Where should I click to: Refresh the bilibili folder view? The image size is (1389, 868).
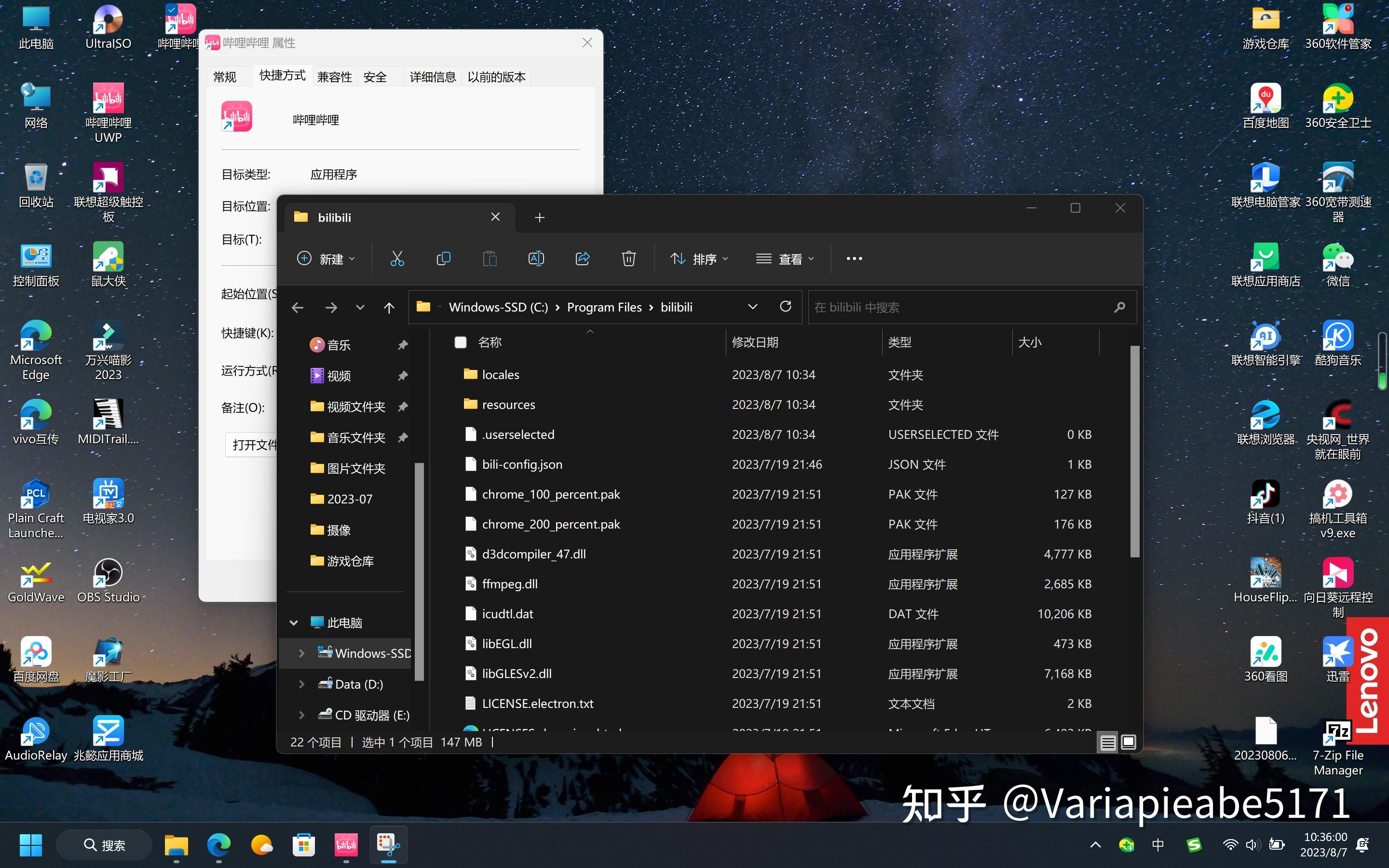click(786, 307)
